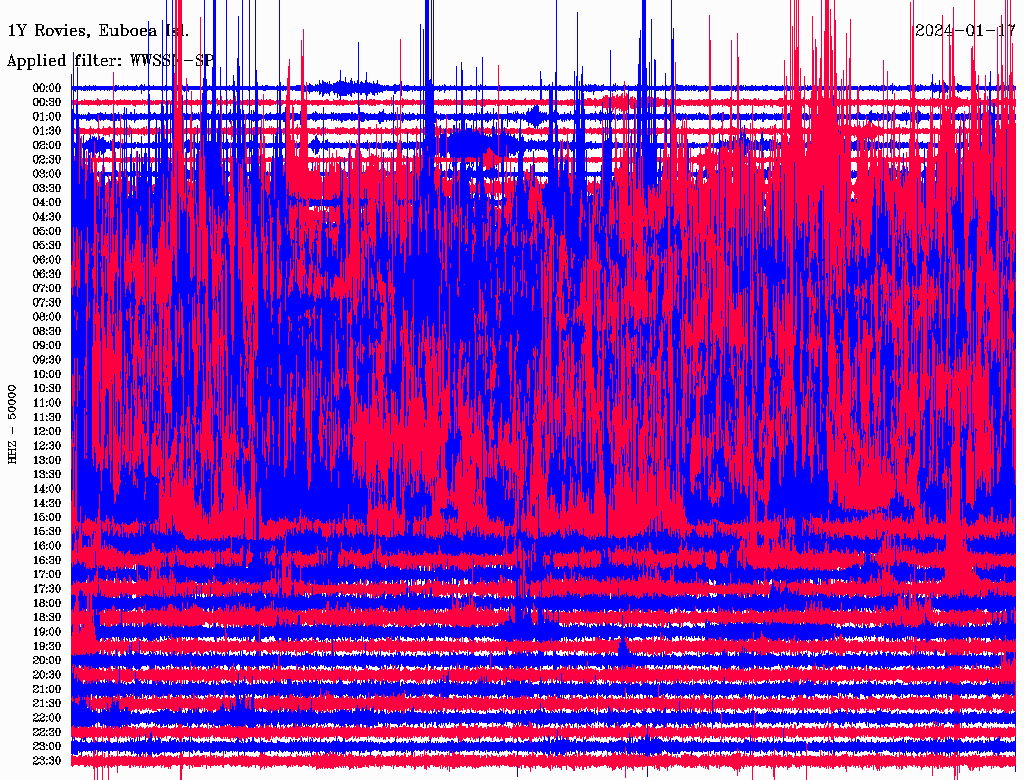Click the 20:30 time label
Viewport: 1024px width, 780px height.
point(47,675)
